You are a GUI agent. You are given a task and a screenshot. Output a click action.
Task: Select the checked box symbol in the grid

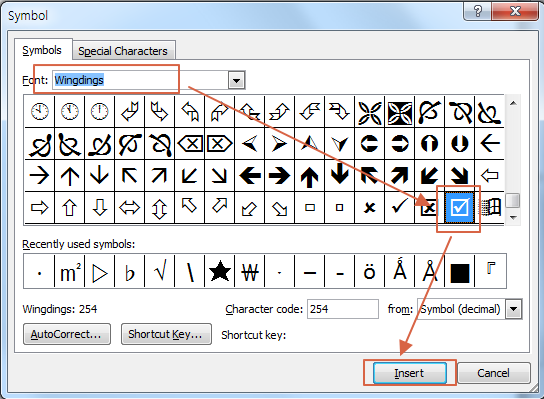(x=459, y=207)
